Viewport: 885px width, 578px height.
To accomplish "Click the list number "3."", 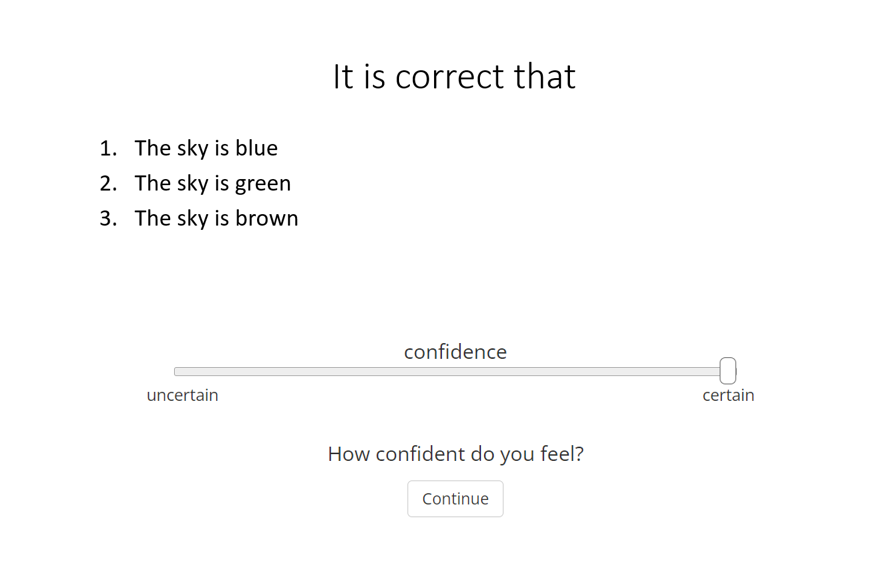I will [x=108, y=218].
